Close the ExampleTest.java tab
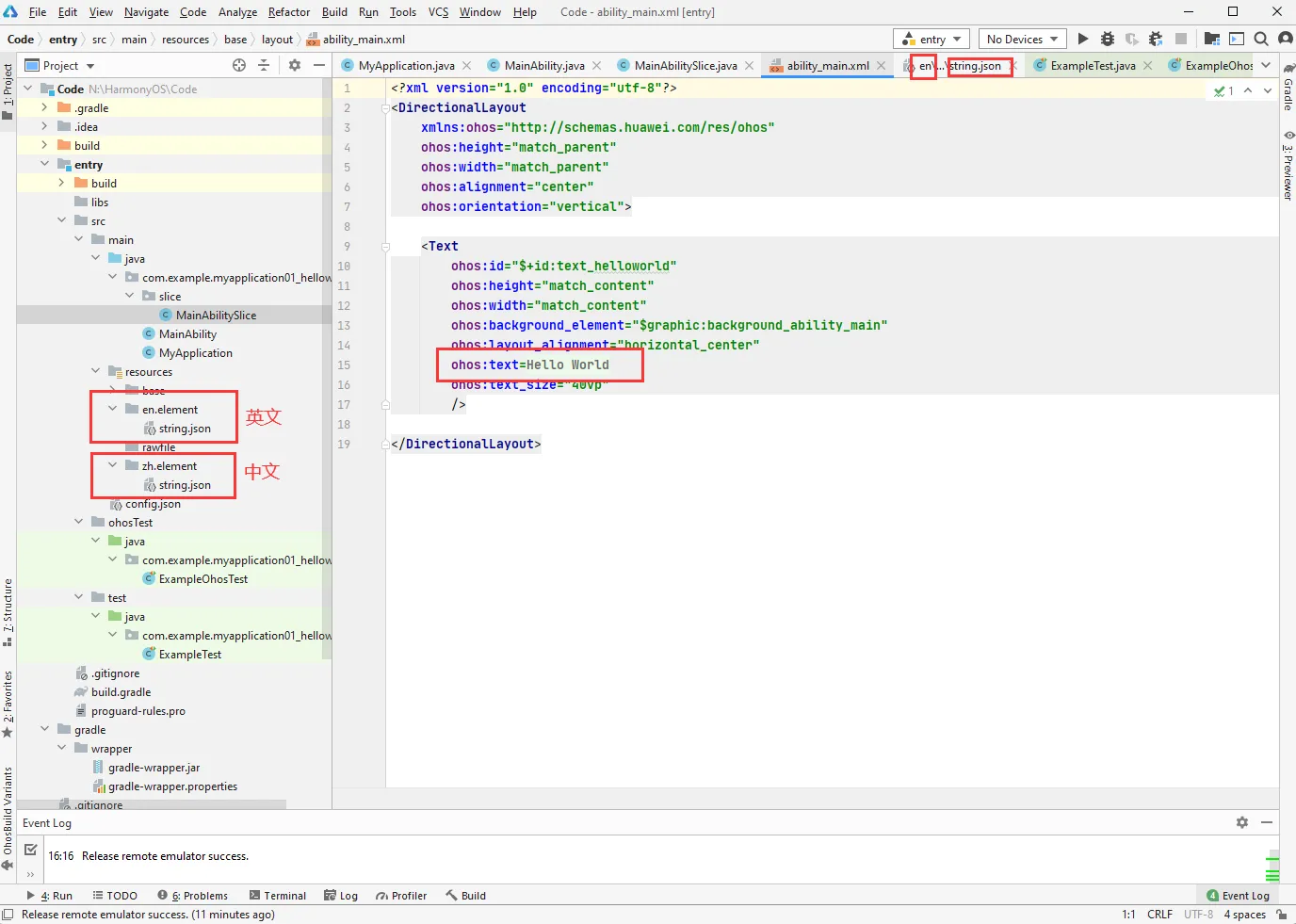 click(1147, 66)
